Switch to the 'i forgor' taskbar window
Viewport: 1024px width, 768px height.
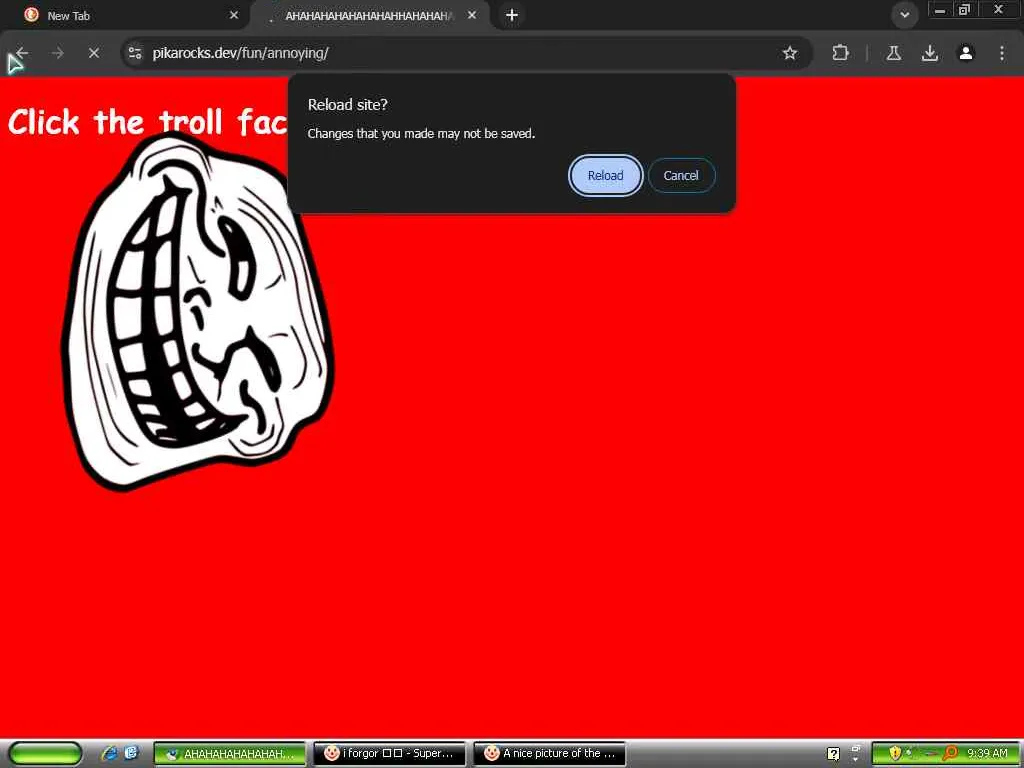pyautogui.click(x=389, y=754)
